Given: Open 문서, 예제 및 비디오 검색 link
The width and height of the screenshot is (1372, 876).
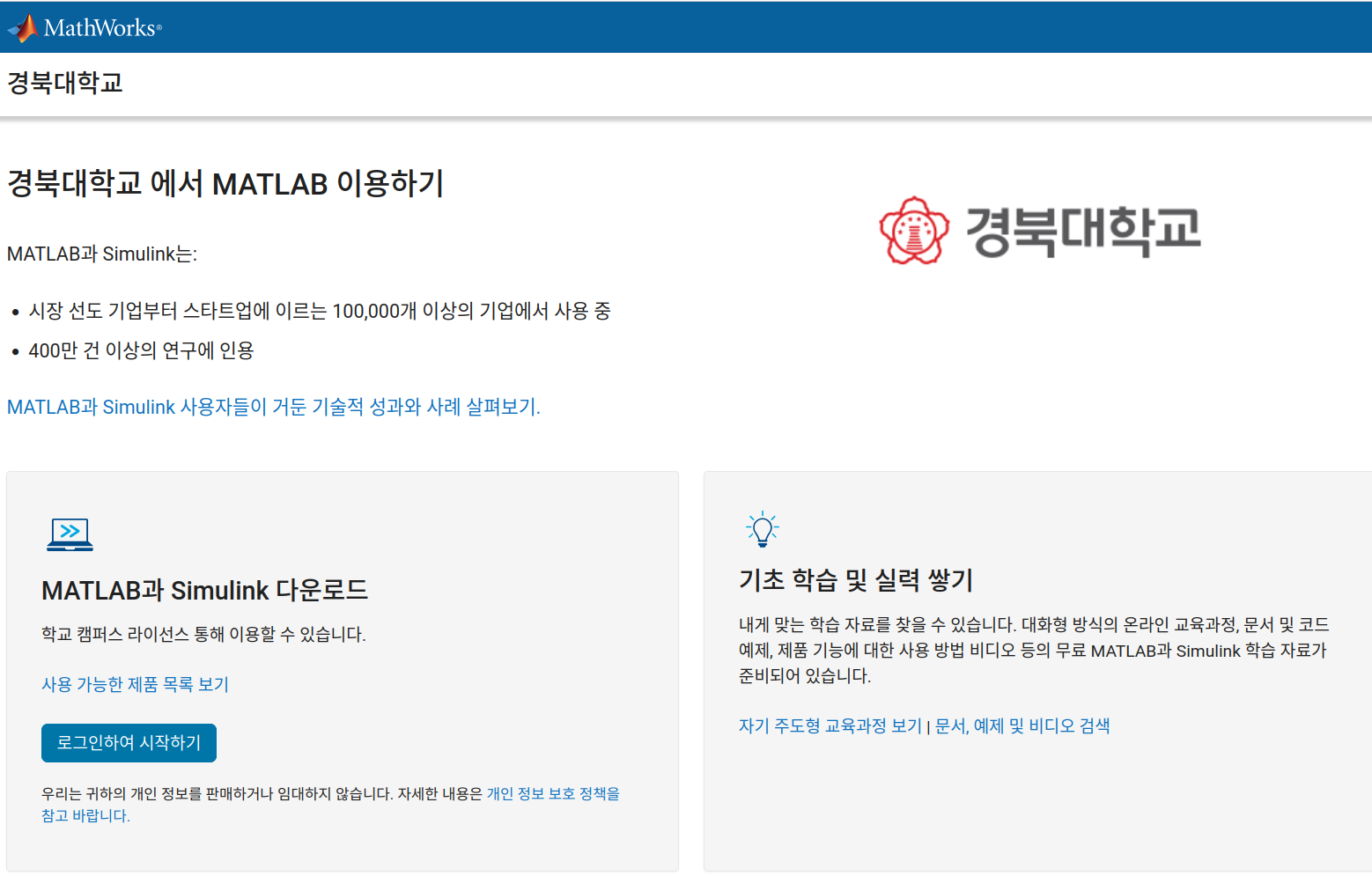Looking at the screenshot, I should point(1022,725).
